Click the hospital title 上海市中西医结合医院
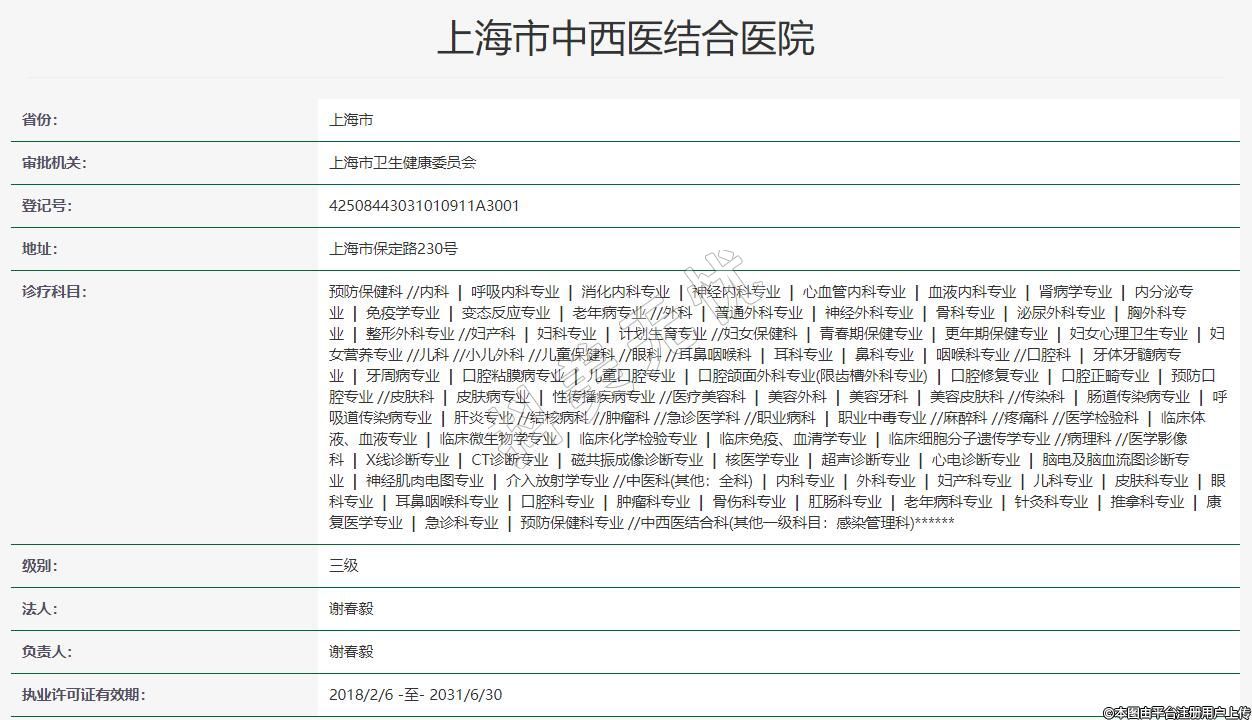 (625, 38)
